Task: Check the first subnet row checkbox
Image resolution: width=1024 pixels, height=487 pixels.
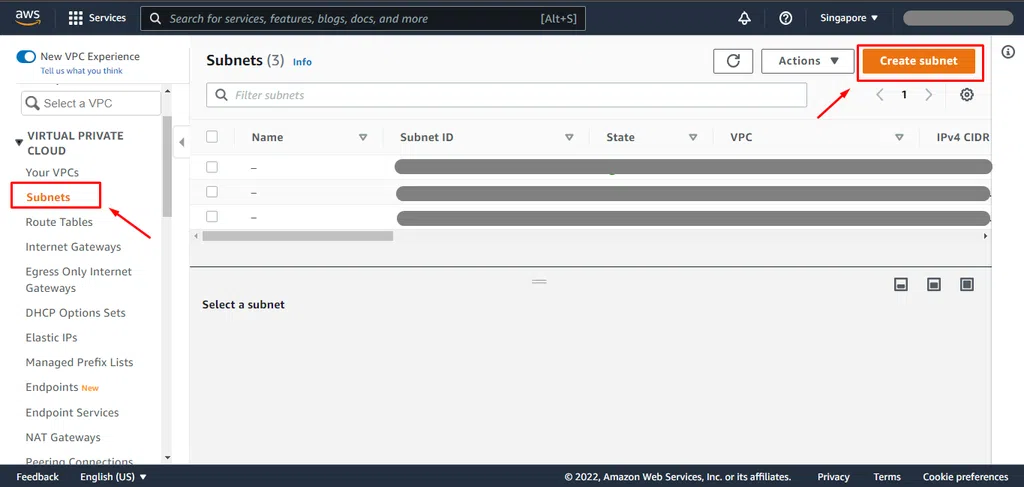Action: pyautogui.click(x=212, y=167)
